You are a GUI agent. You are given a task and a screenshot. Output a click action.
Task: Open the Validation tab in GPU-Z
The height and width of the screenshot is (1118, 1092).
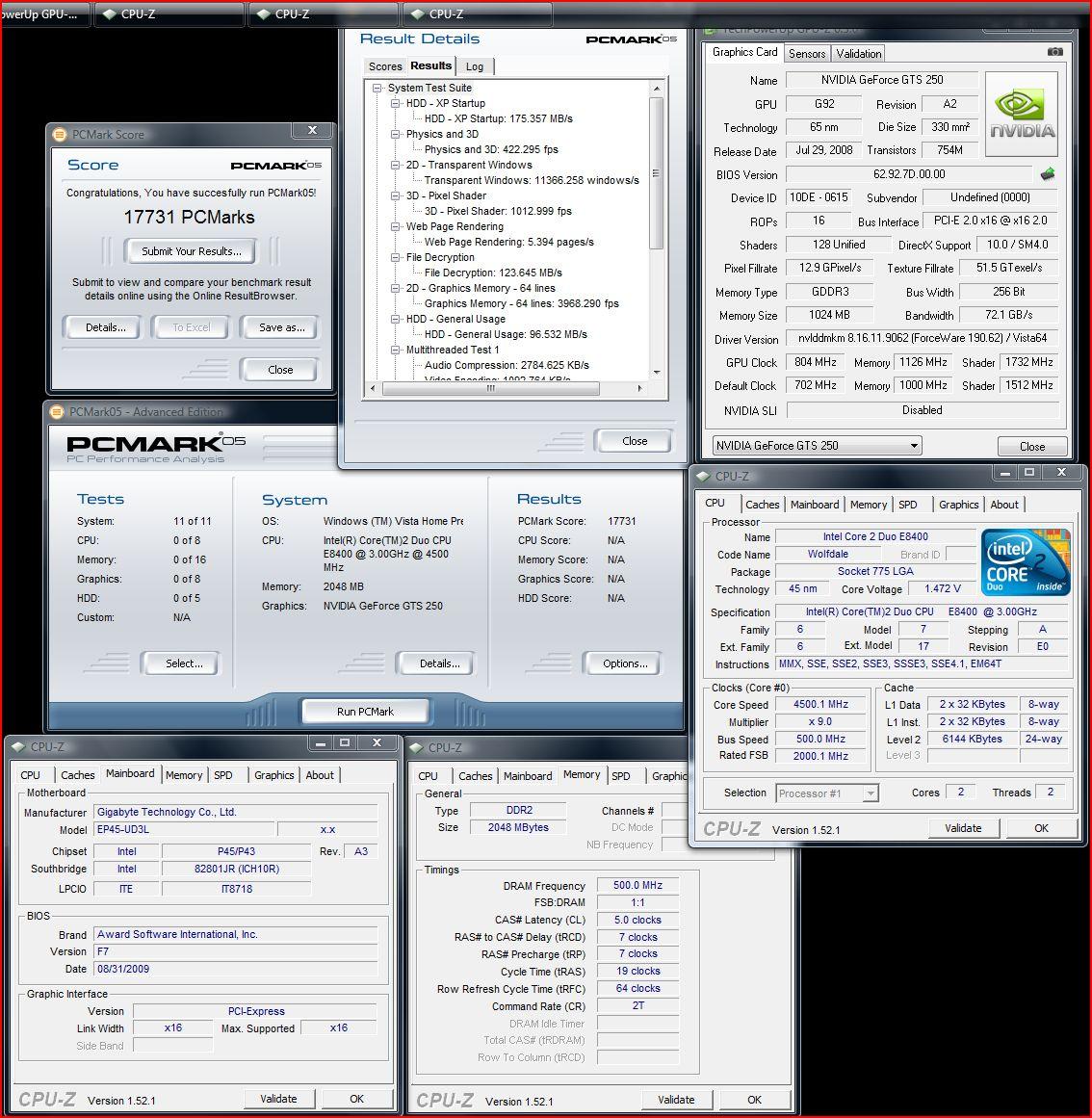pyautogui.click(x=858, y=54)
